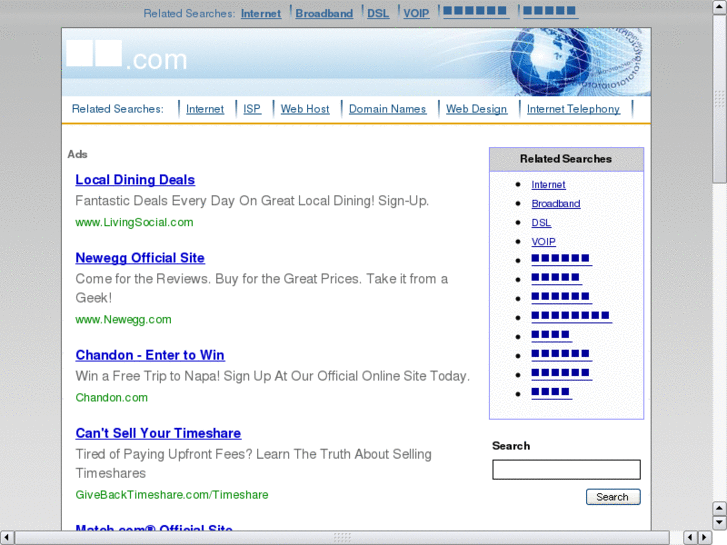Open the Web Design link
The height and width of the screenshot is (545, 727).
[x=476, y=109]
